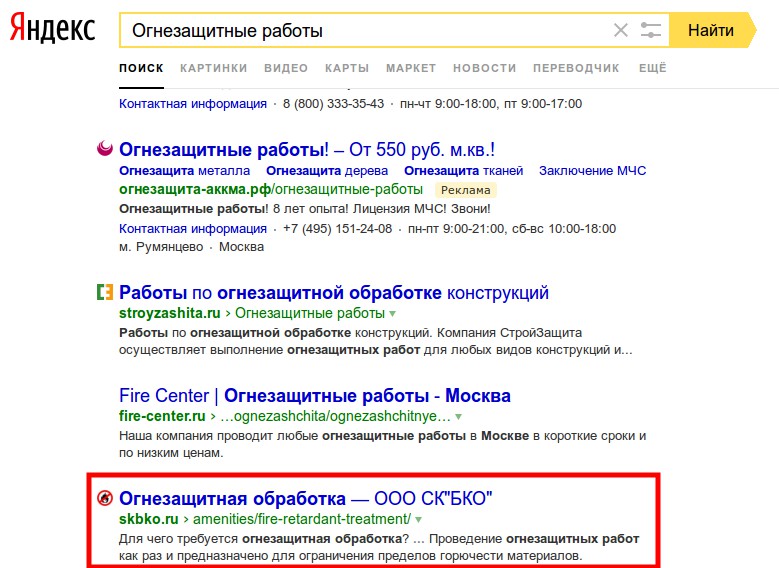
Task: Switch to the Видео tab
Action: tap(286, 68)
